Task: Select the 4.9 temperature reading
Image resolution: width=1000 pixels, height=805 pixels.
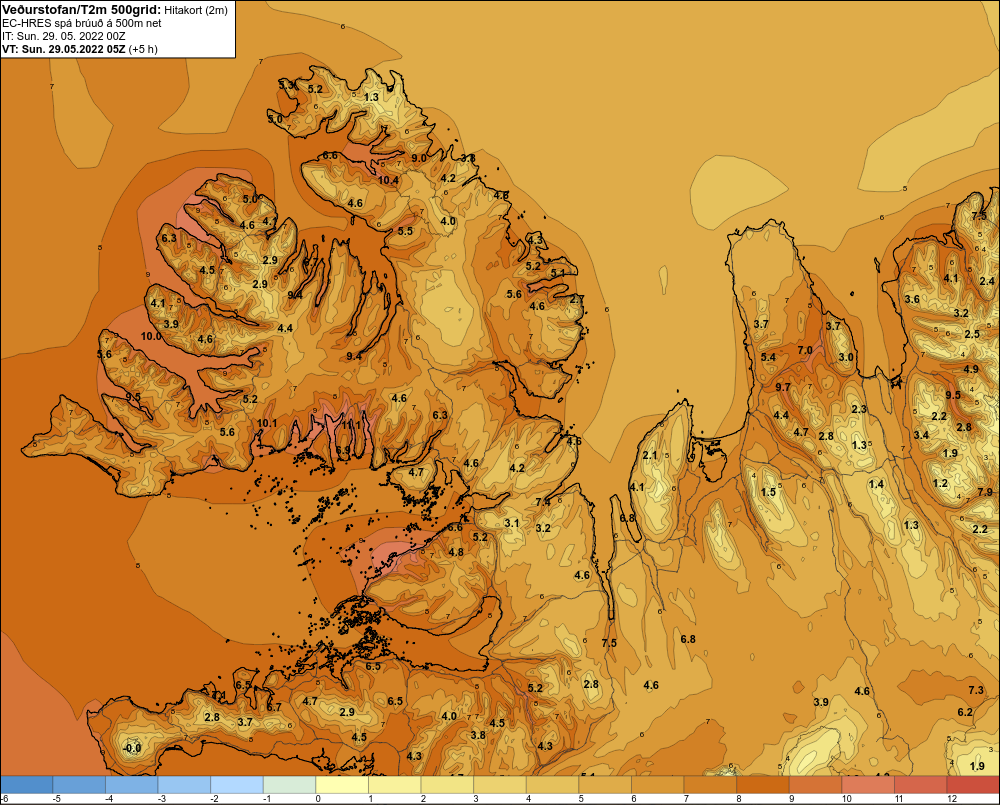Action: point(971,369)
